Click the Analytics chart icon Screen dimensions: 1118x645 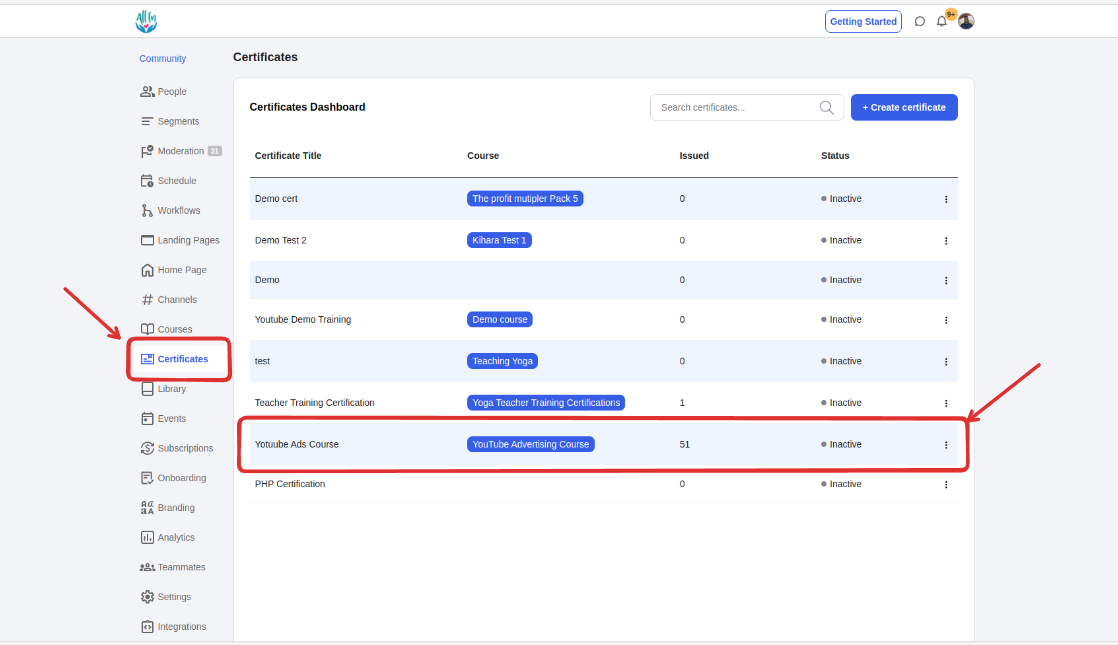pyautogui.click(x=147, y=537)
